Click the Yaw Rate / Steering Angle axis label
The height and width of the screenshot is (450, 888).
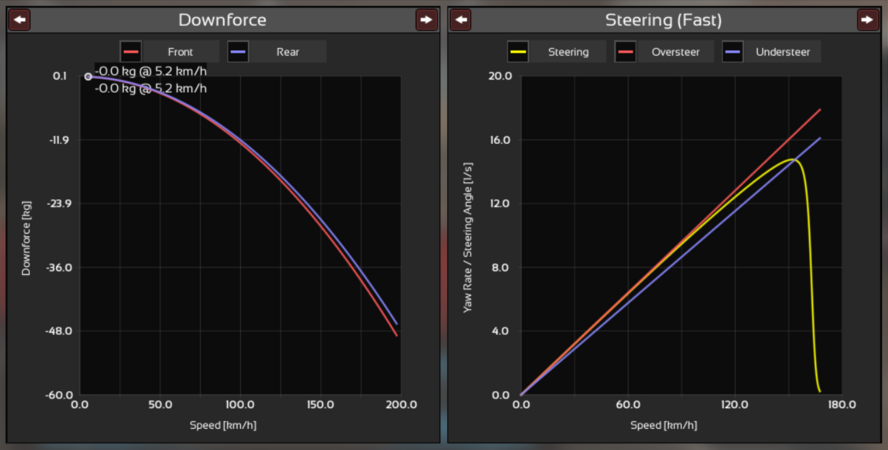[467, 235]
